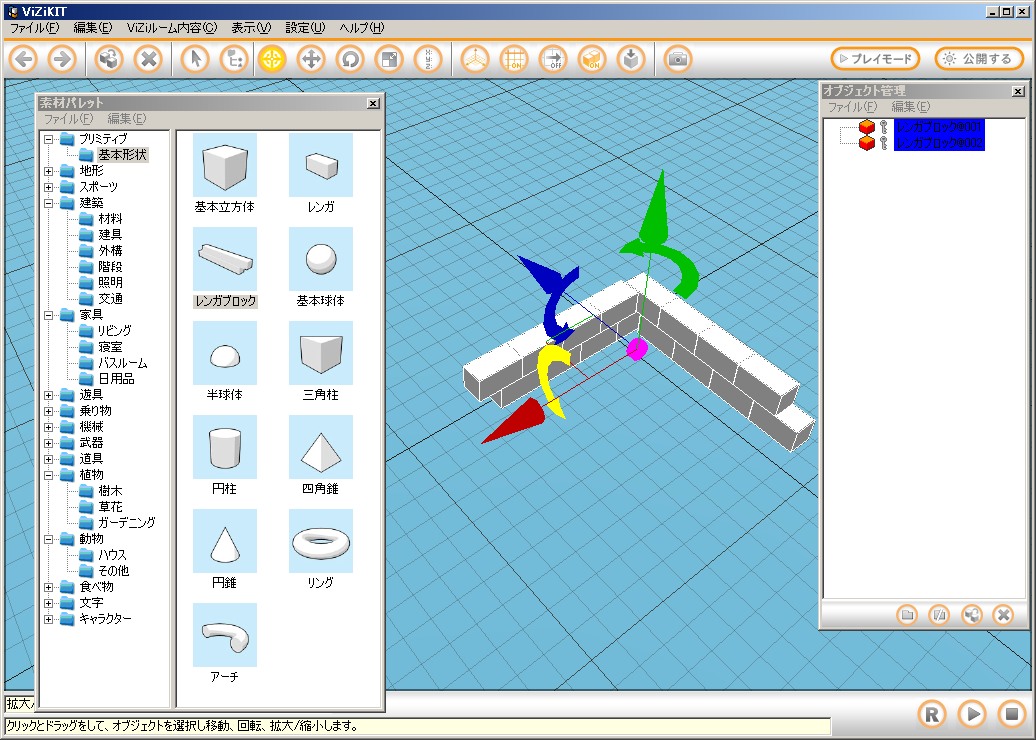Open 編集(E) menu in オブジェクト管理 panel

tap(910, 107)
